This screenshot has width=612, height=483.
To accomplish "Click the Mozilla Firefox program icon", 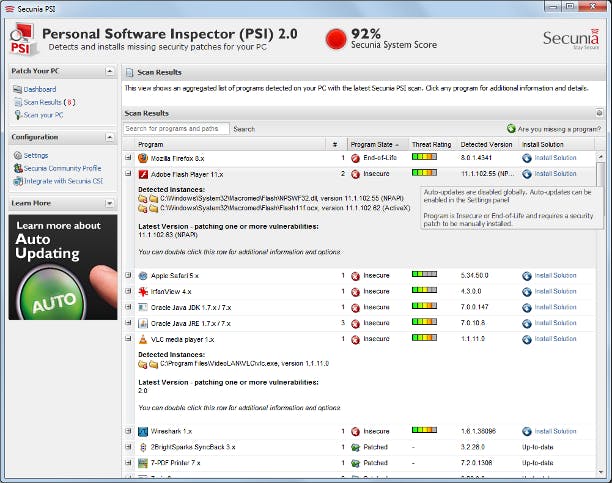I will pos(143,158).
